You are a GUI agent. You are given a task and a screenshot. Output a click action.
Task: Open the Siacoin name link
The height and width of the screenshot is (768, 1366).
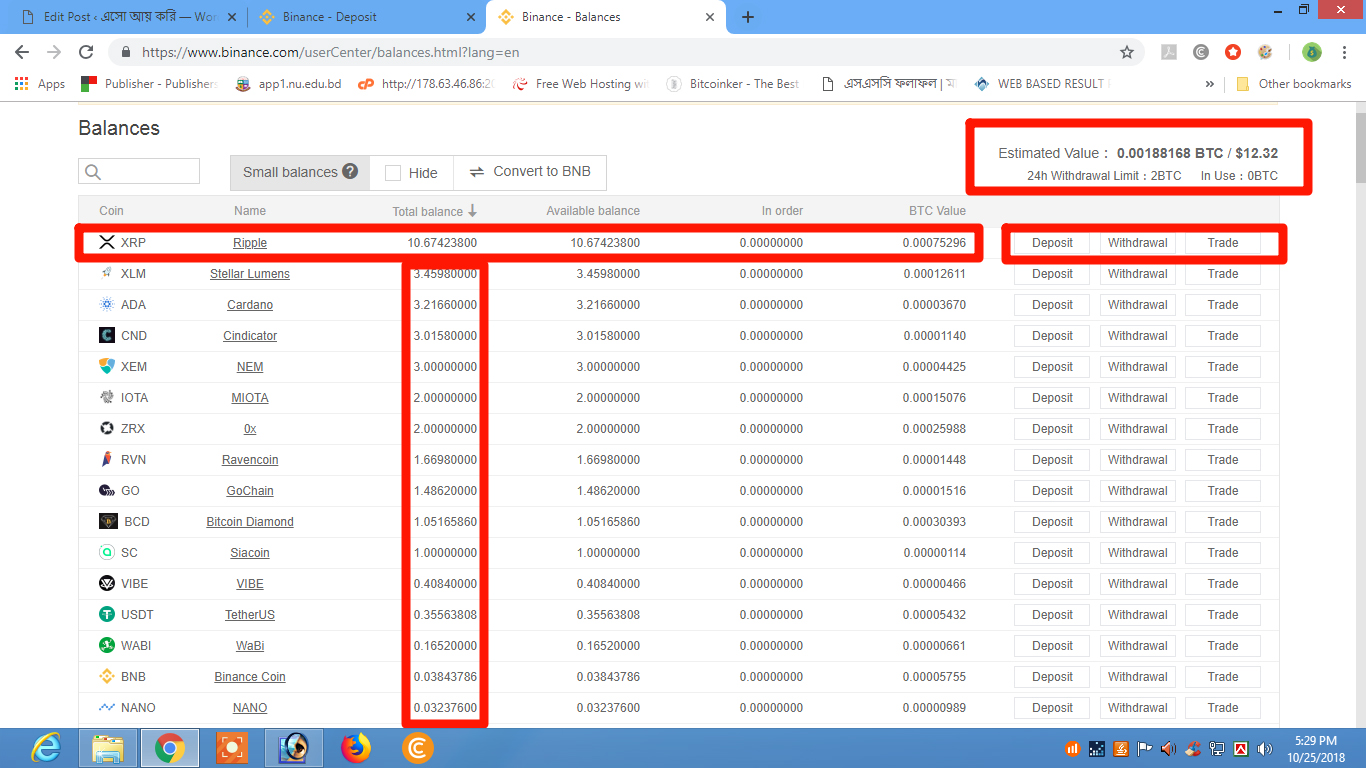click(x=250, y=553)
